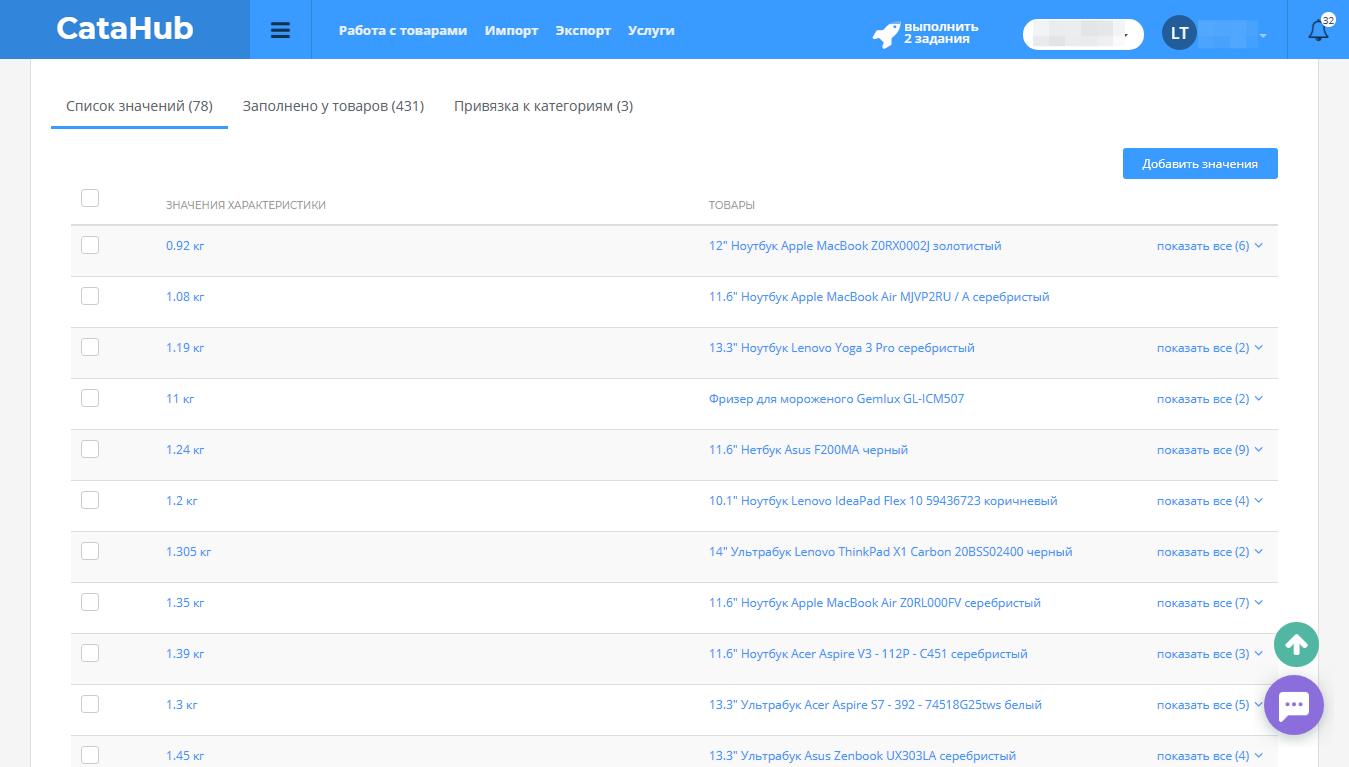Open Lenovo ThinkPad X1 Carbon product

click(x=890, y=552)
